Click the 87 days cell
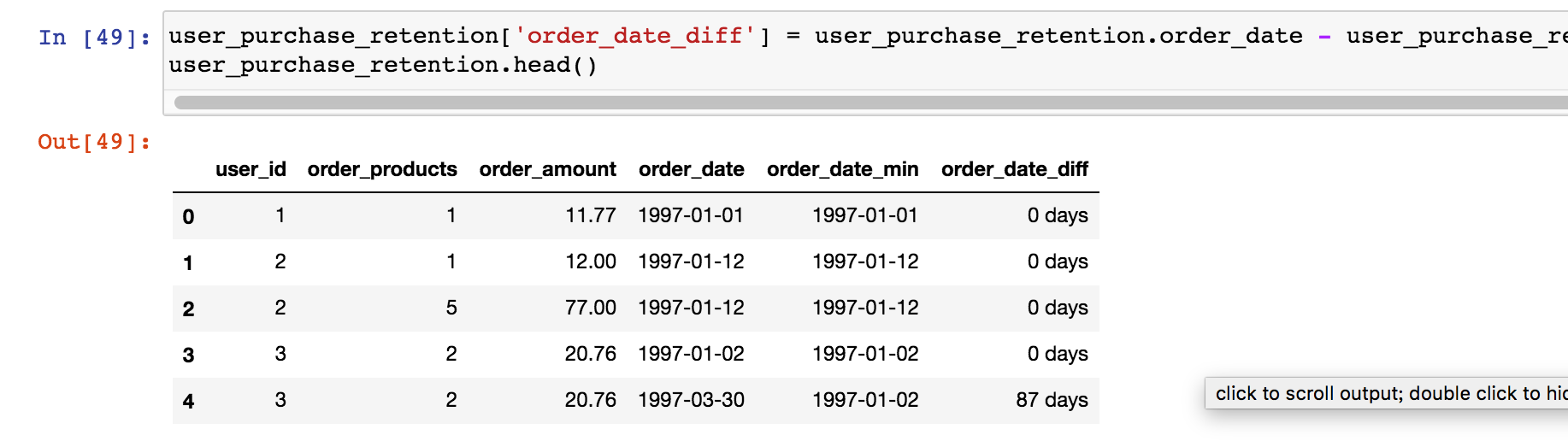 pos(1052,400)
